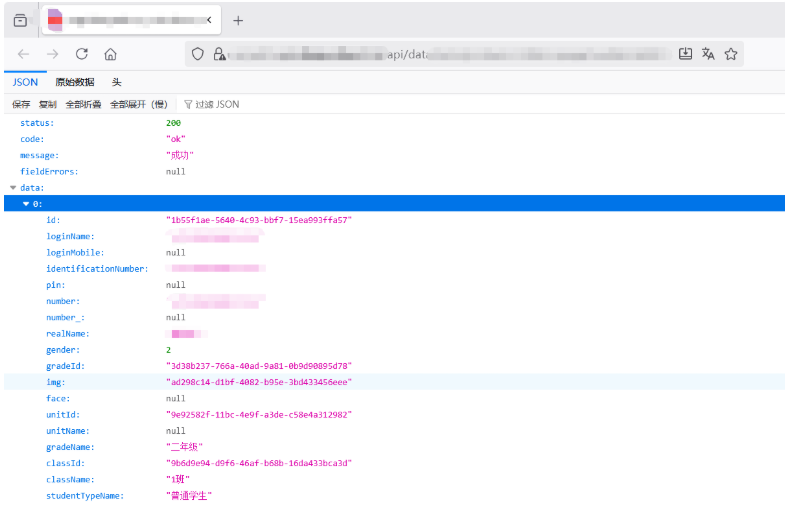
Task: Reload the current page
Action: pyautogui.click(x=82, y=54)
